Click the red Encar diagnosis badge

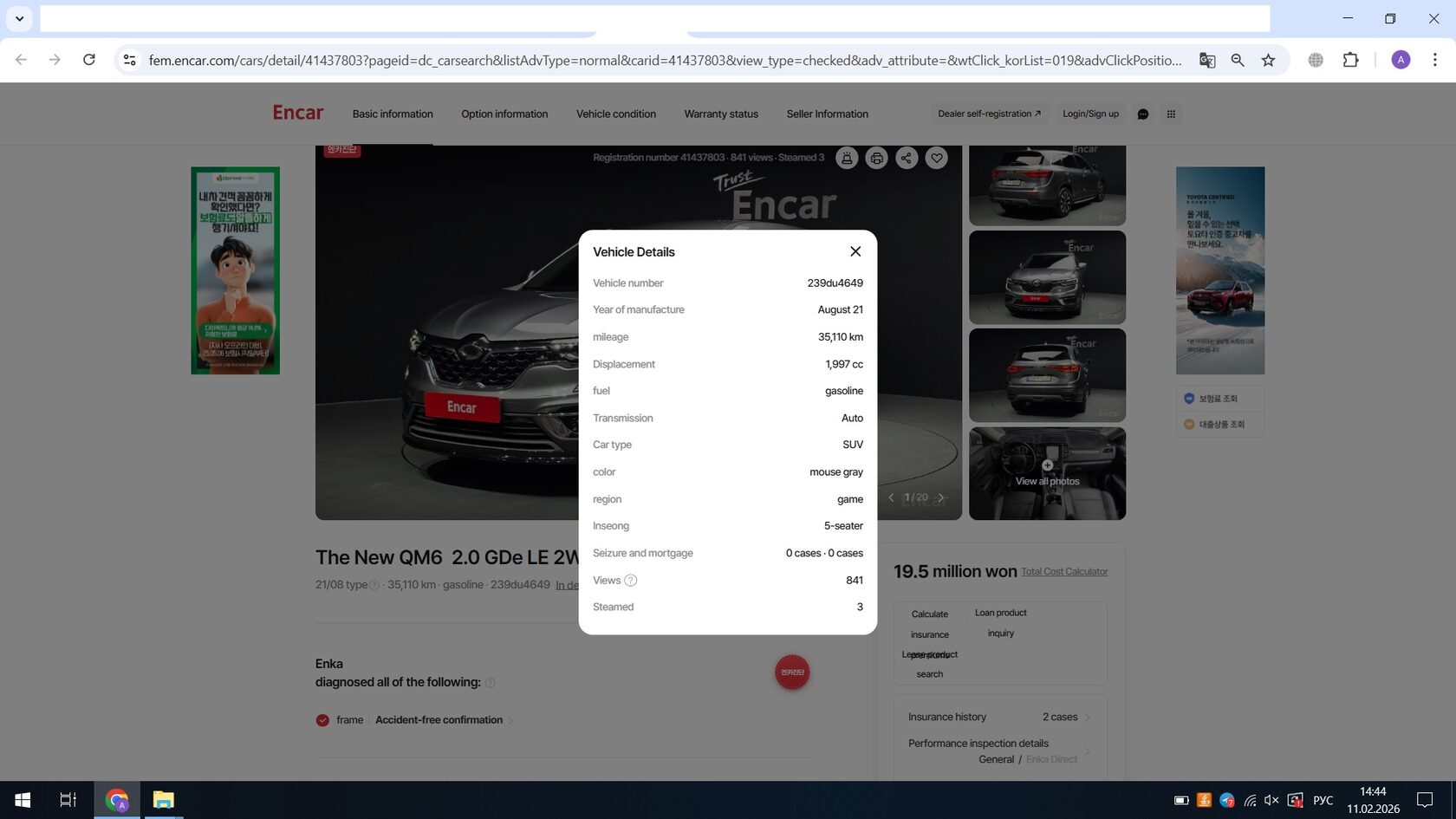pos(792,673)
